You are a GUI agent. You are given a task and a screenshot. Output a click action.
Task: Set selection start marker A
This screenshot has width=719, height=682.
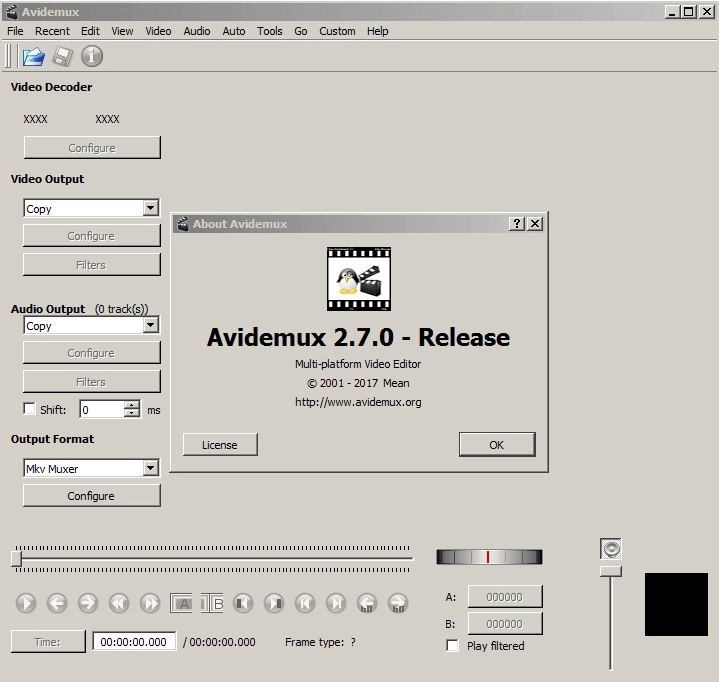(x=181, y=603)
